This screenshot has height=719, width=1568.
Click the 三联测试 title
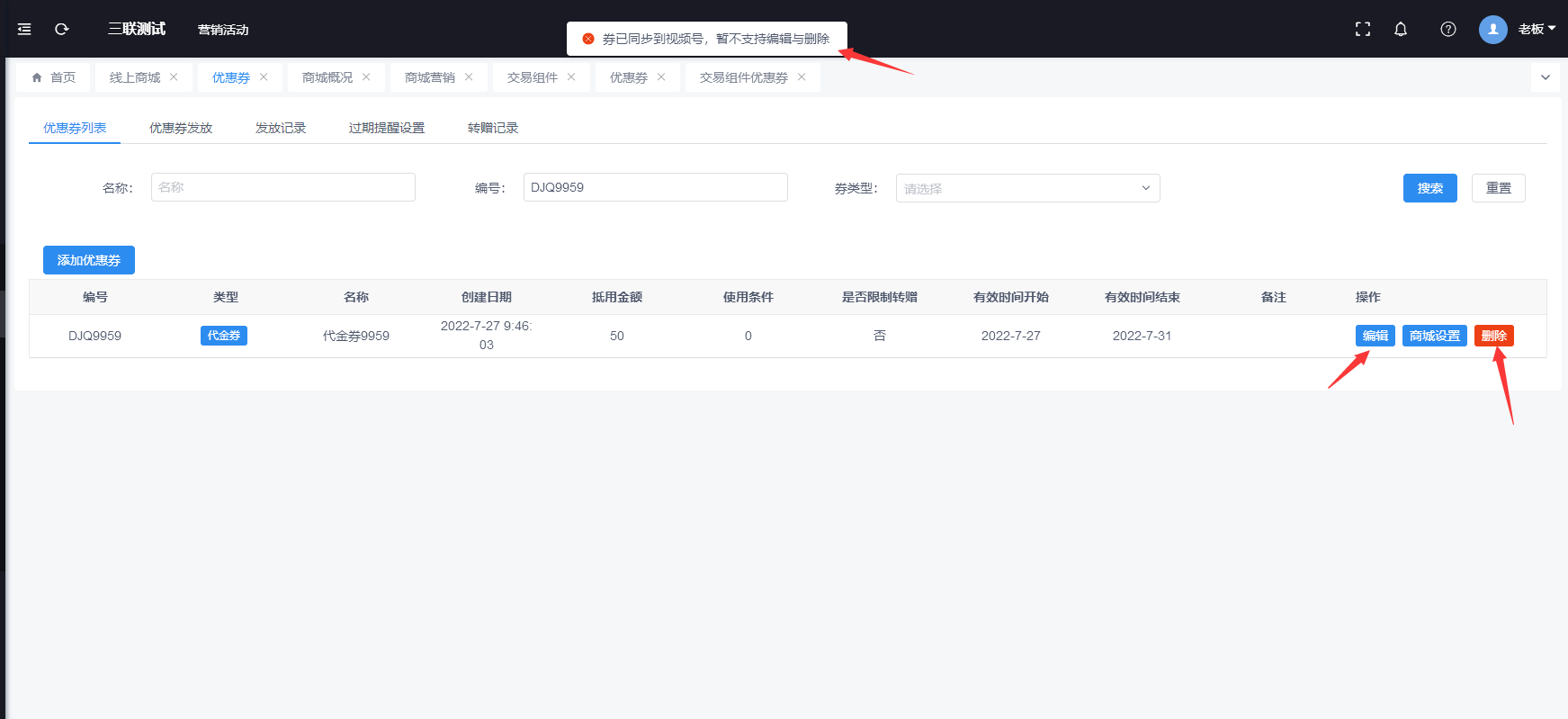coord(137,29)
